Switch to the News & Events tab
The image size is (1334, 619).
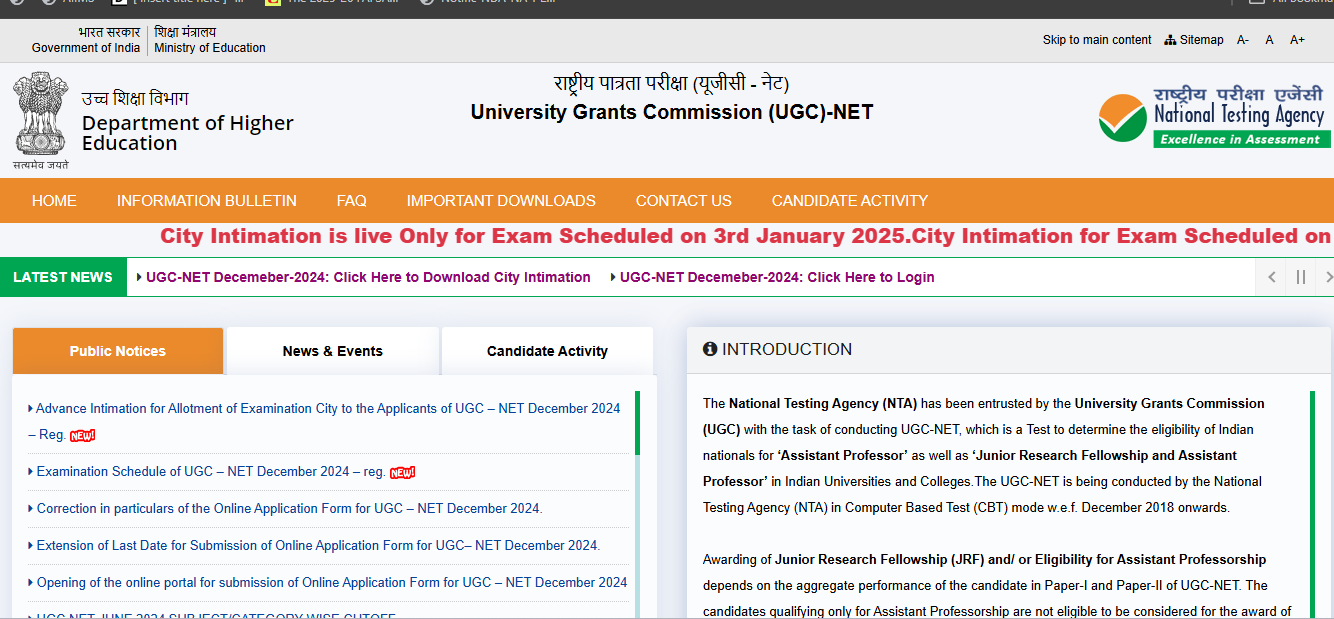(x=333, y=351)
